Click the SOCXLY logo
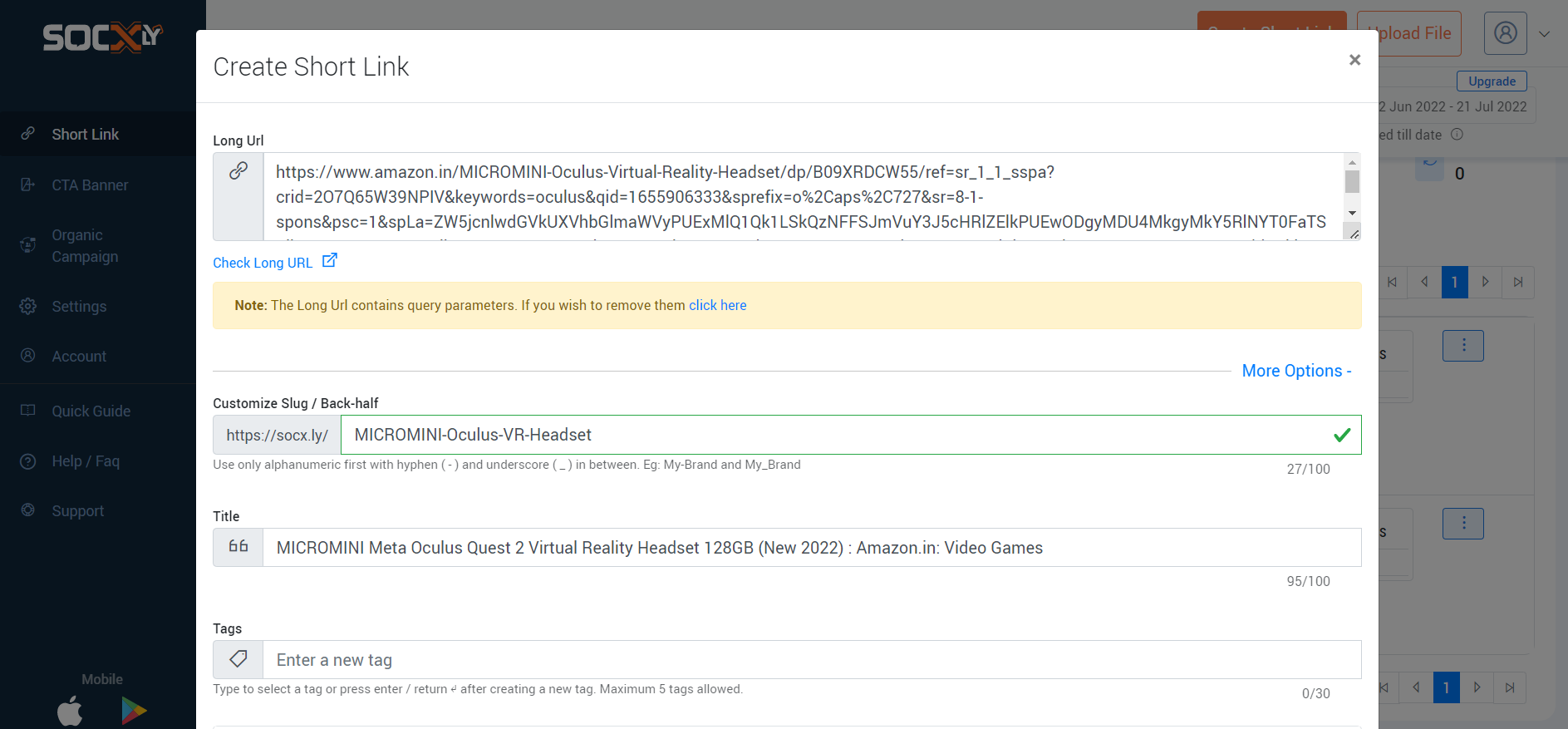 [102, 37]
